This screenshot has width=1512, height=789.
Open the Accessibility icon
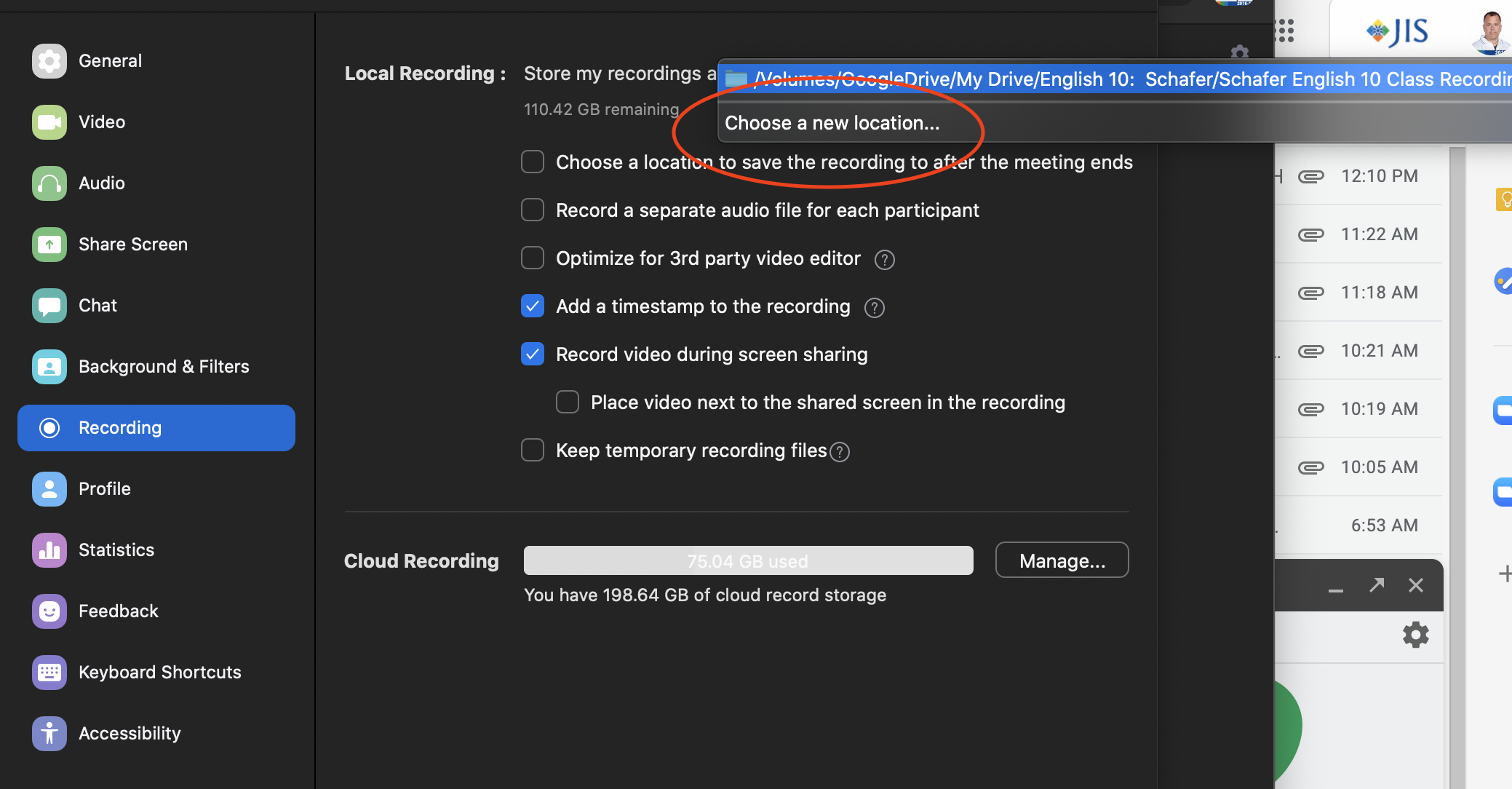point(49,734)
